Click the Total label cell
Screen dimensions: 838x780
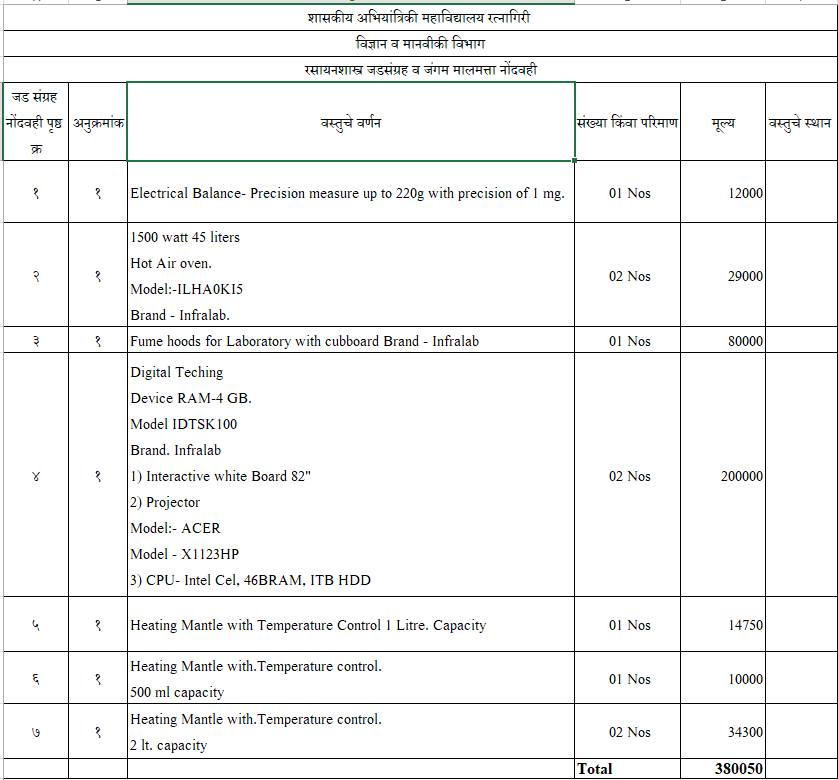coord(627,769)
